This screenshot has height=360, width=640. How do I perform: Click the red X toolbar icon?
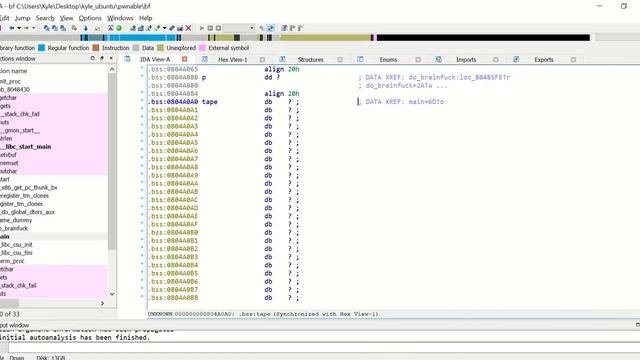click(x=188, y=28)
